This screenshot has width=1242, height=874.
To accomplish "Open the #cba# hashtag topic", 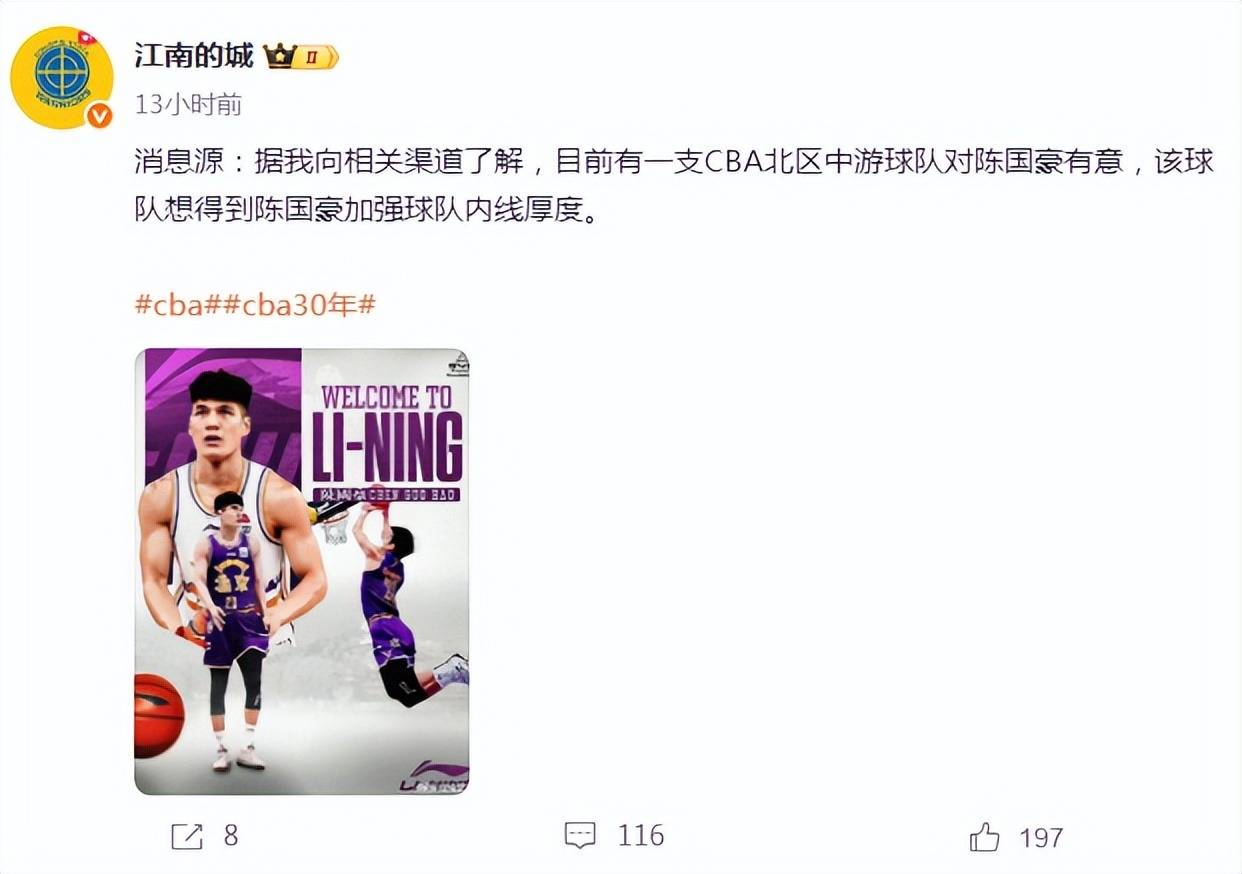I will (x=178, y=304).
